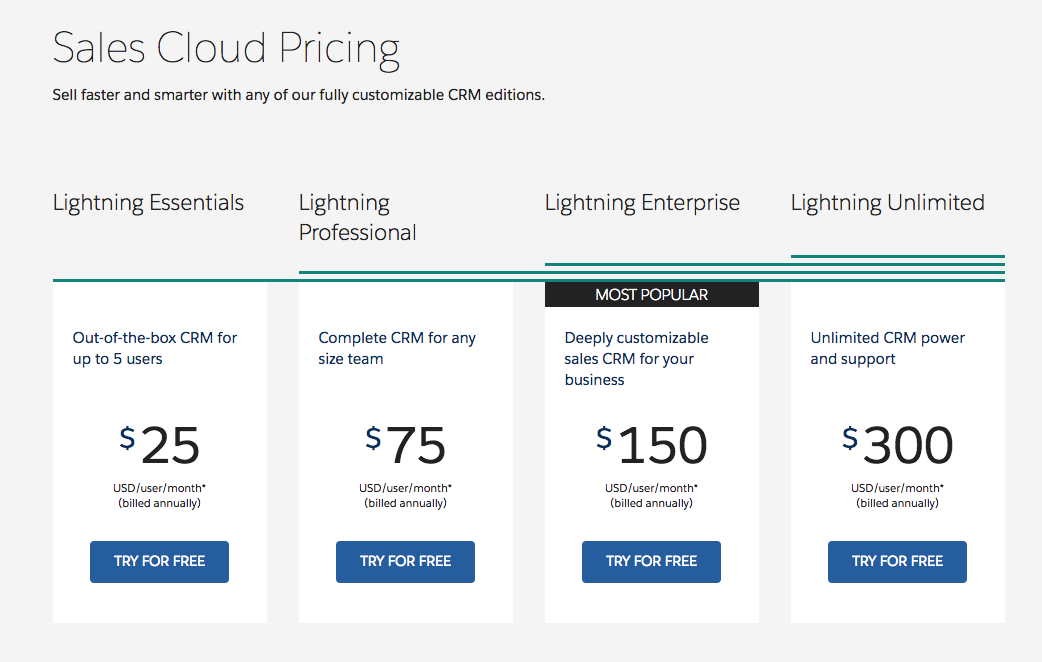Click the Most Popular badge
This screenshot has width=1042, height=662.
point(651,295)
